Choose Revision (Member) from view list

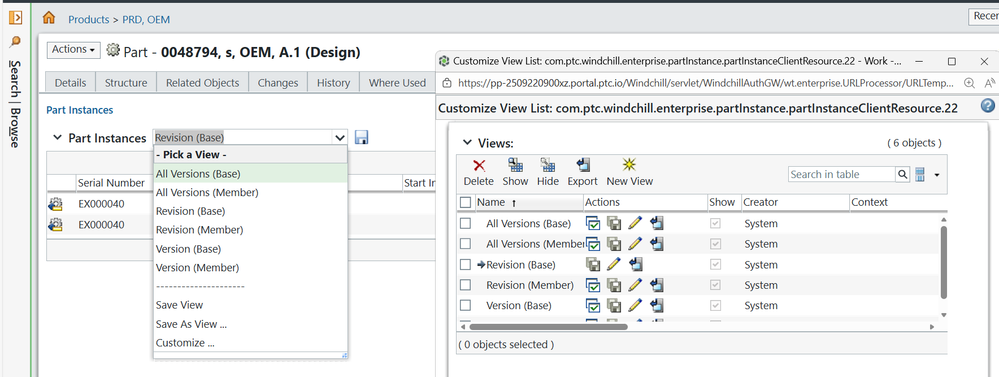[x=250, y=230]
